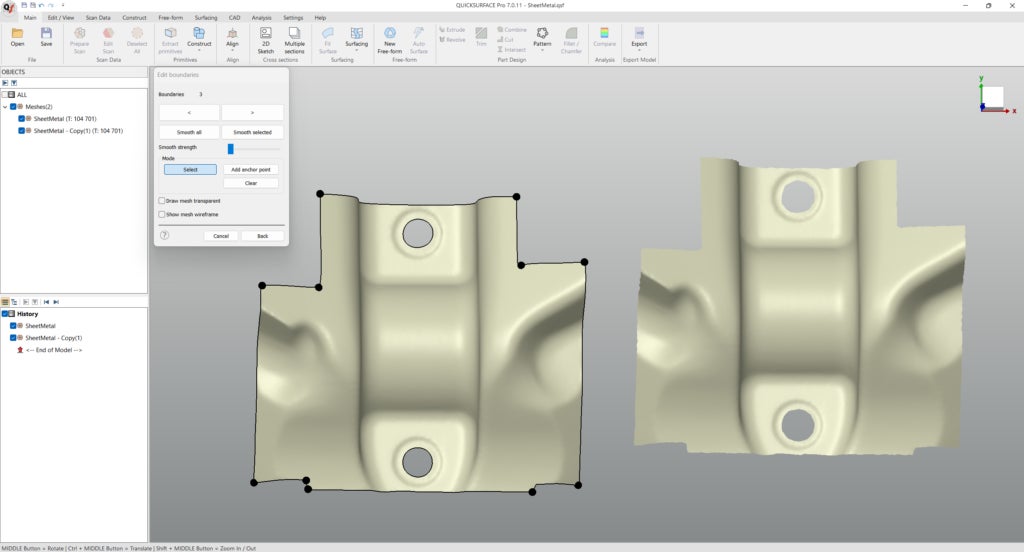The image size is (1024, 552).
Task: Click the Deselect All tool
Action: (x=137, y=40)
